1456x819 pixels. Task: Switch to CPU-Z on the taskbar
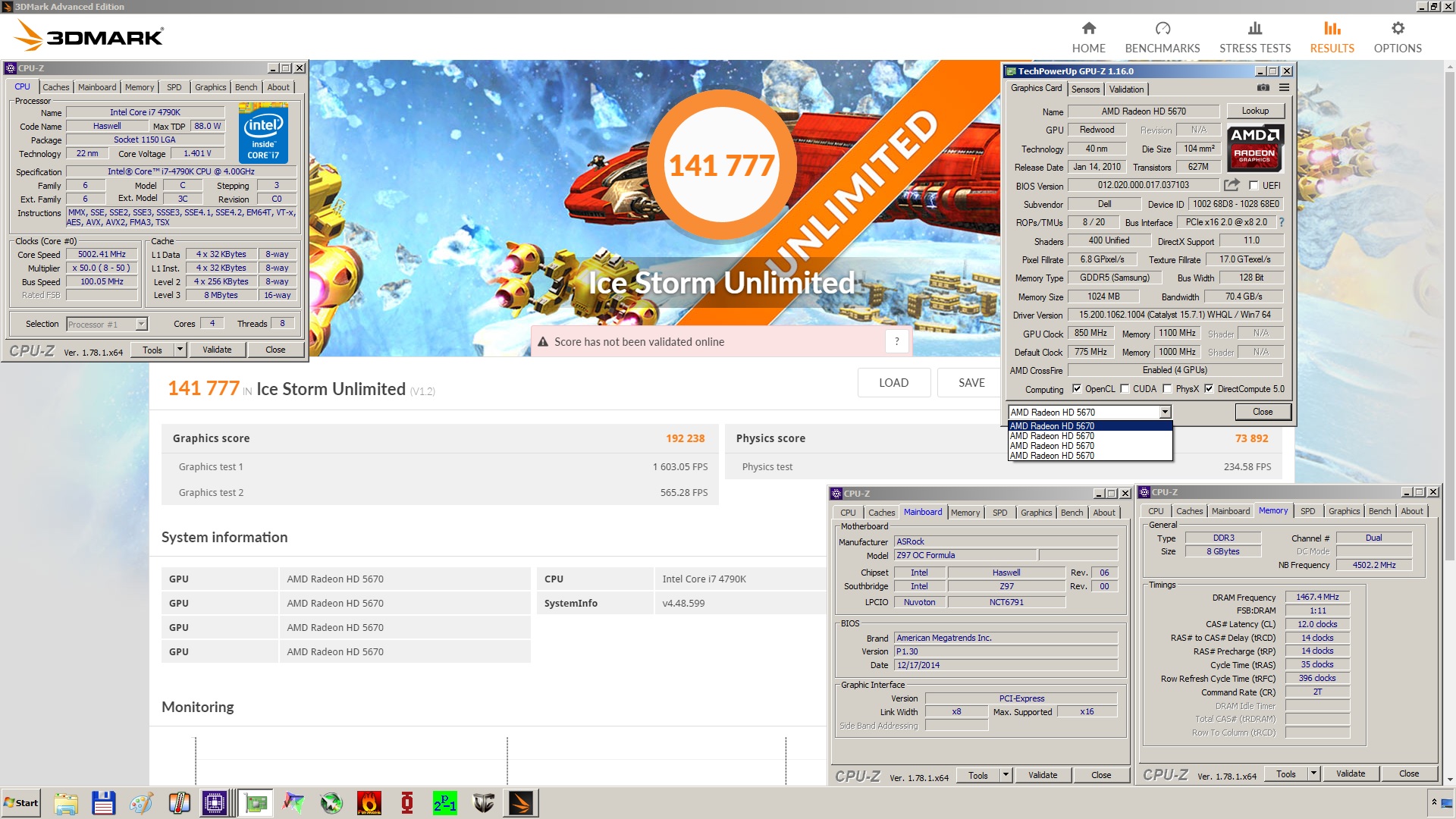tap(215, 803)
